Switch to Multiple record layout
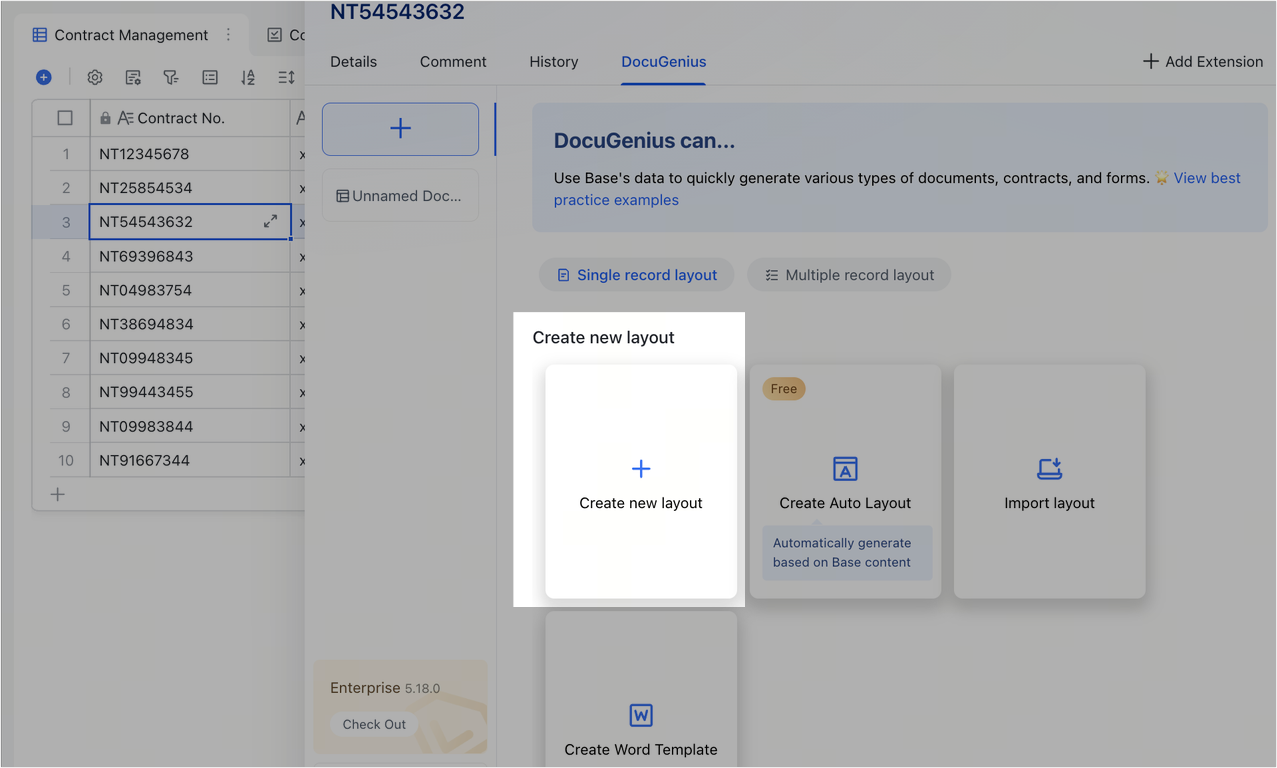 (x=848, y=274)
